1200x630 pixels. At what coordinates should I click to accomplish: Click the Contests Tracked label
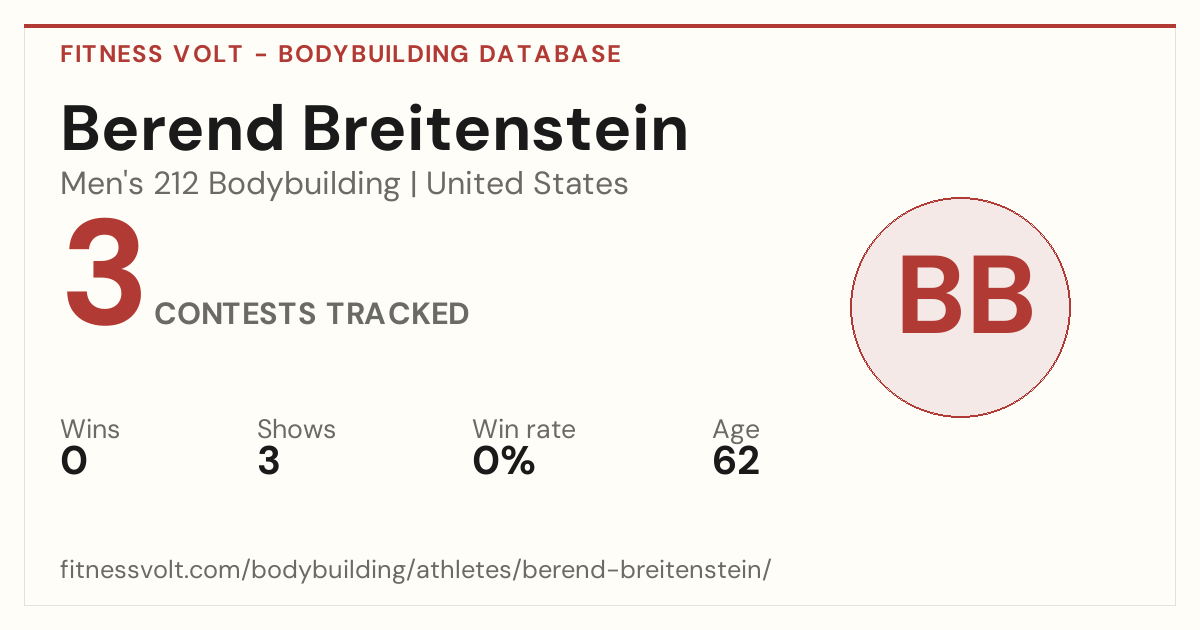click(x=312, y=314)
